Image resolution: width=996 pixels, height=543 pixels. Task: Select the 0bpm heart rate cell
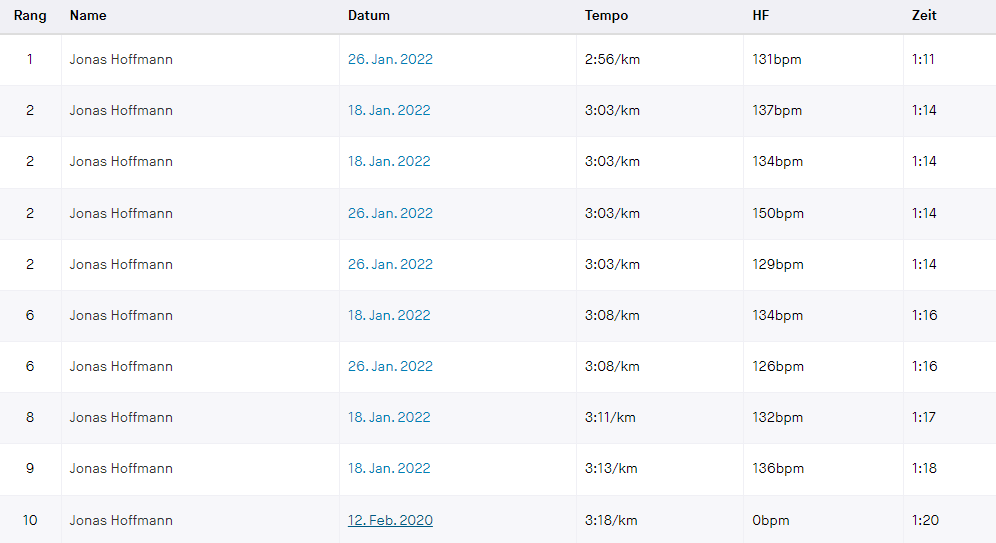[773, 520]
